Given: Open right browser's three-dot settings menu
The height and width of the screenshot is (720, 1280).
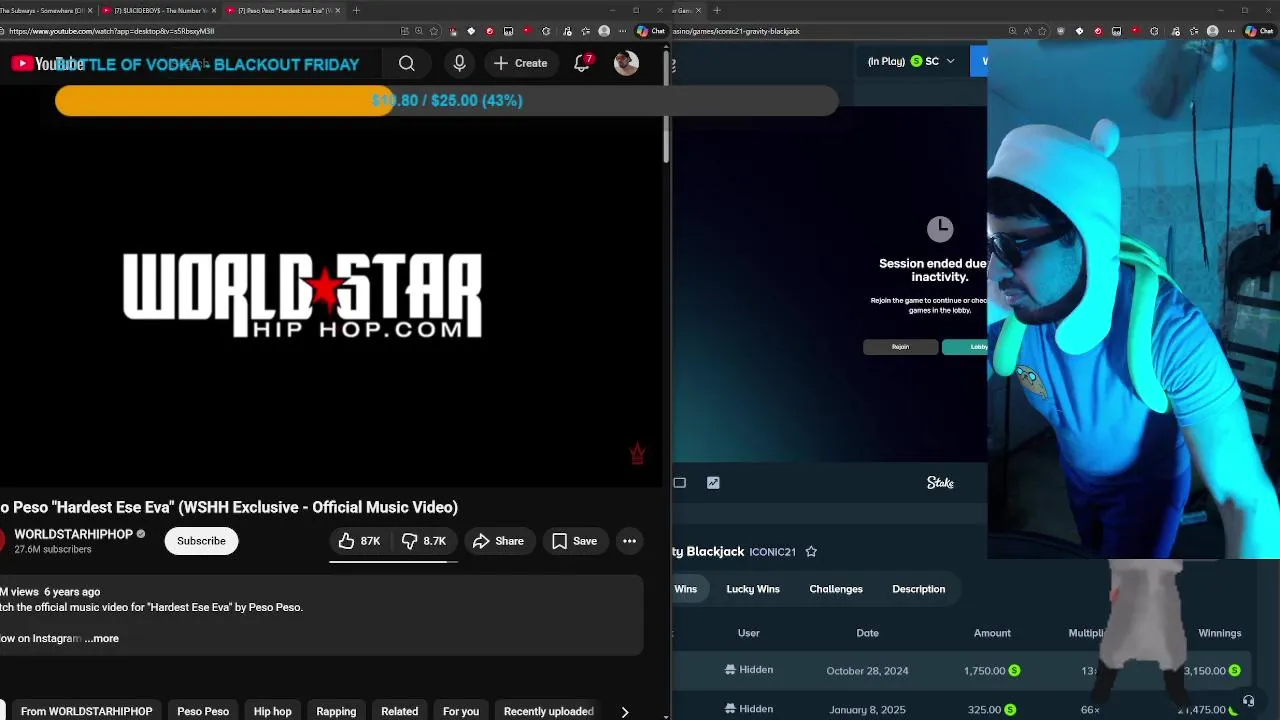Looking at the screenshot, I should click(x=1231, y=31).
